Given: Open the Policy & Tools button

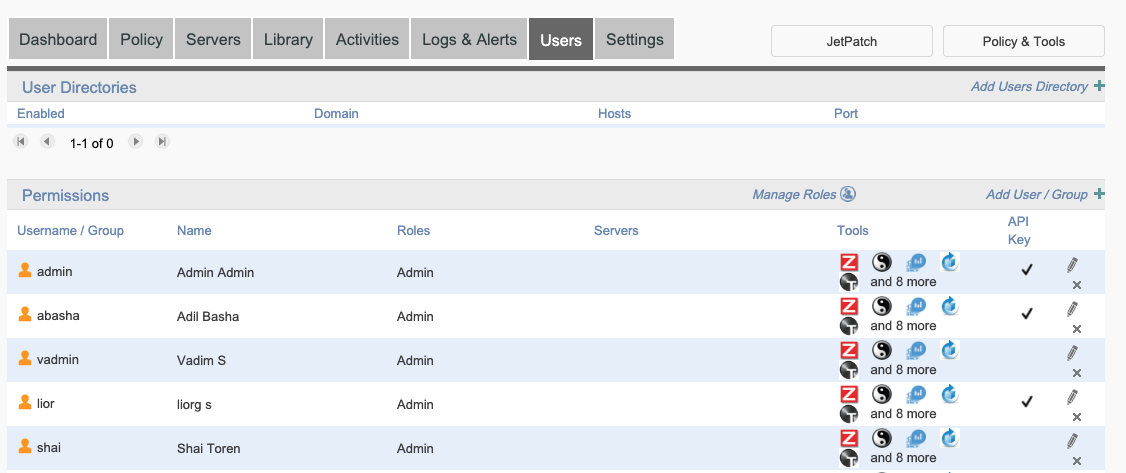Looking at the screenshot, I should coord(1023,41).
